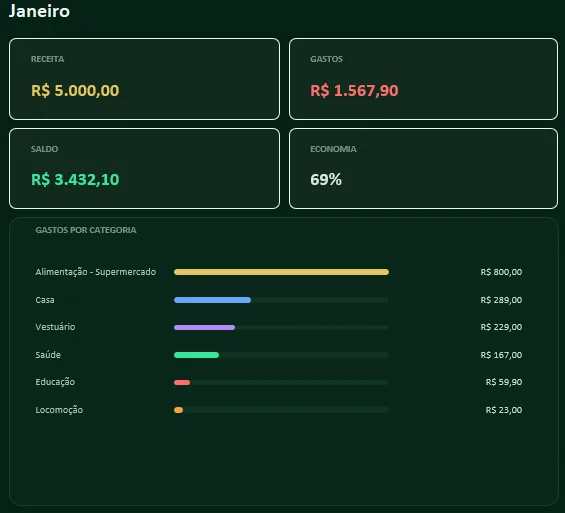
Task: Click the GASTOS POR CATEGORIA heading
Action: pyautogui.click(x=86, y=230)
